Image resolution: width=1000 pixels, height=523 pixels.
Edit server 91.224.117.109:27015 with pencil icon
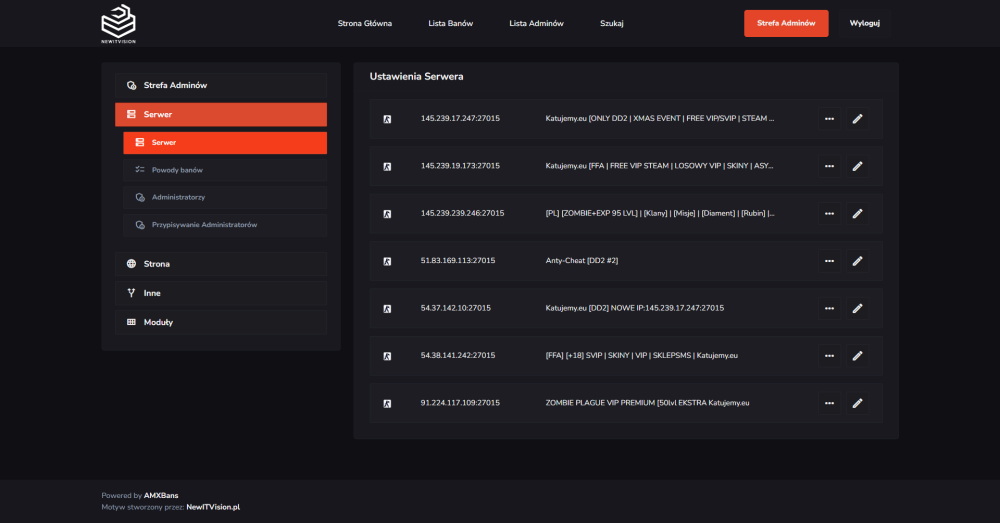coord(857,403)
